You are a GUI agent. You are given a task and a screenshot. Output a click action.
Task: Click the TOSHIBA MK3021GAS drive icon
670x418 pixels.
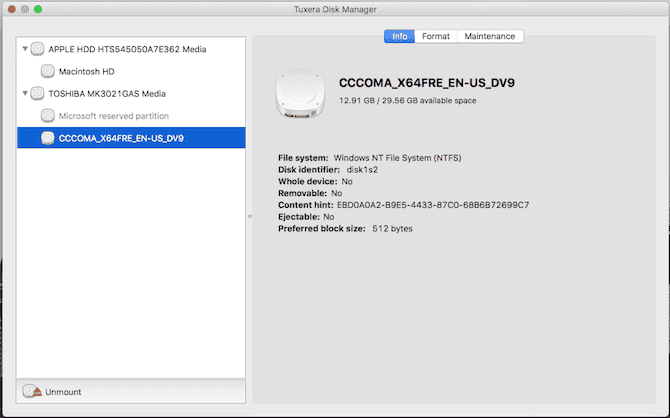click(38, 94)
